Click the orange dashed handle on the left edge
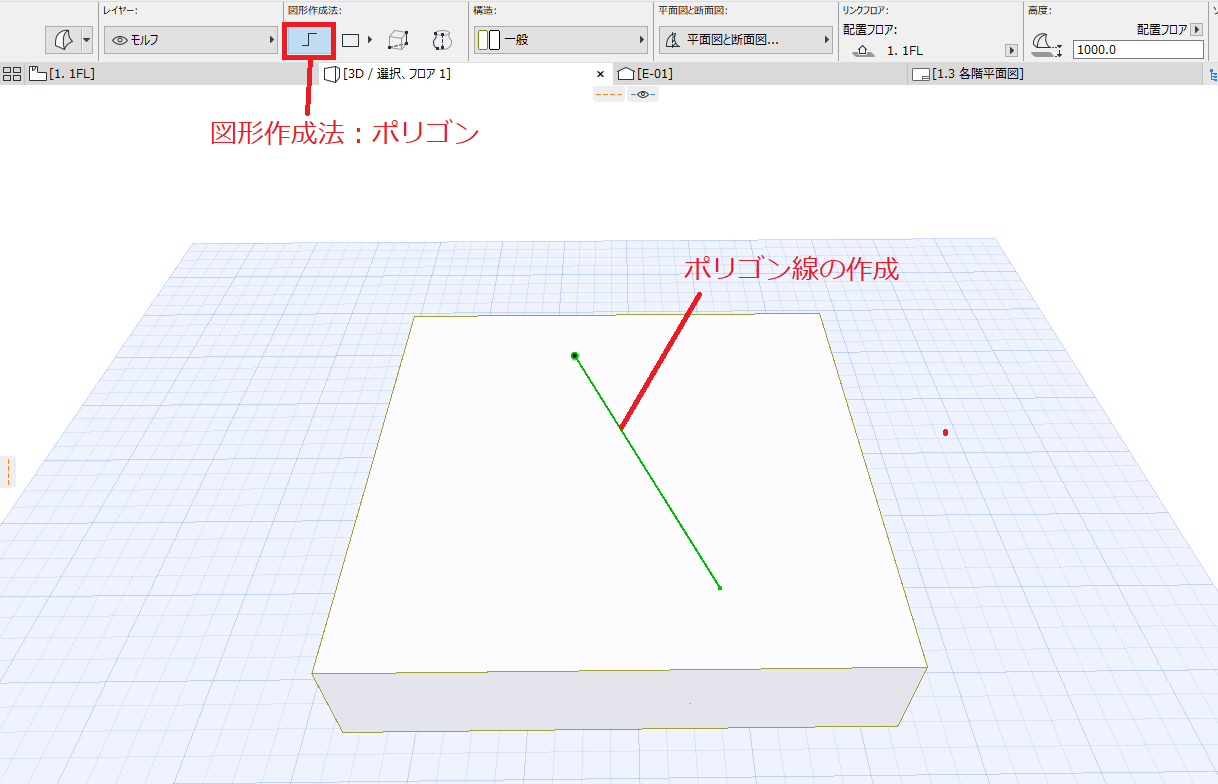The height and width of the screenshot is (784, 1218). (x=8, y=472)
